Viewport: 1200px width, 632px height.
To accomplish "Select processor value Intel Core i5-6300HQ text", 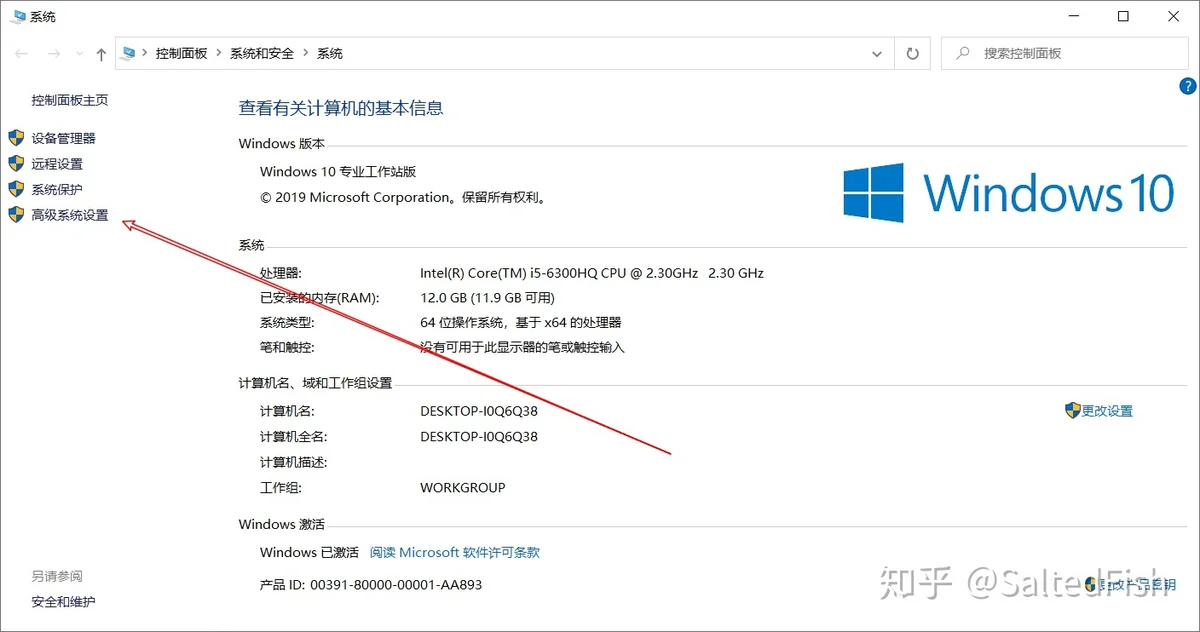I will point(592,273).
